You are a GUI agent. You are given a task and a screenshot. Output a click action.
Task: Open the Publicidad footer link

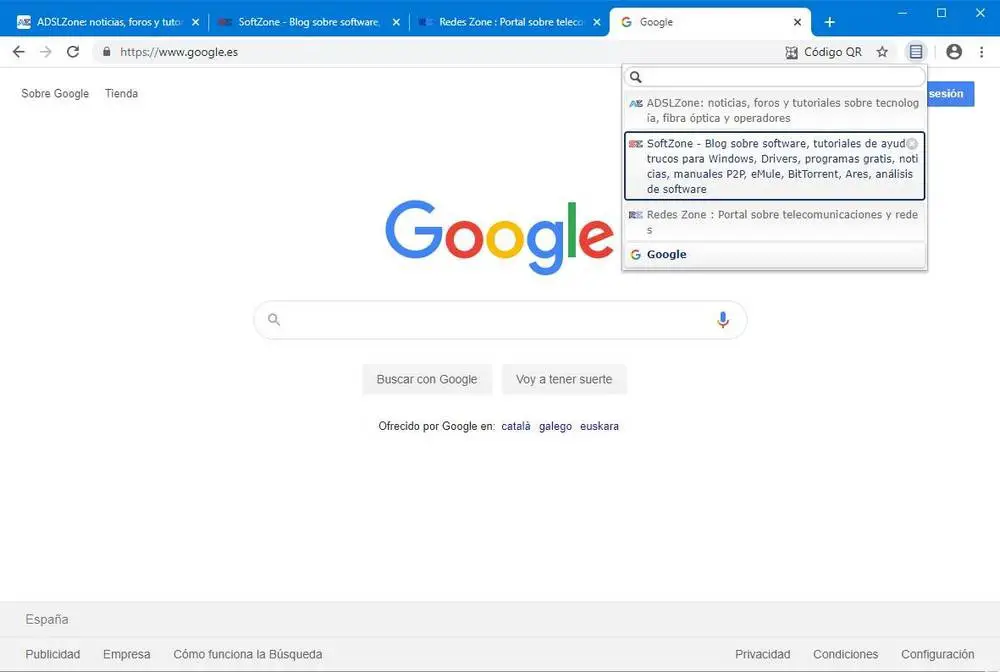point(53,654)
